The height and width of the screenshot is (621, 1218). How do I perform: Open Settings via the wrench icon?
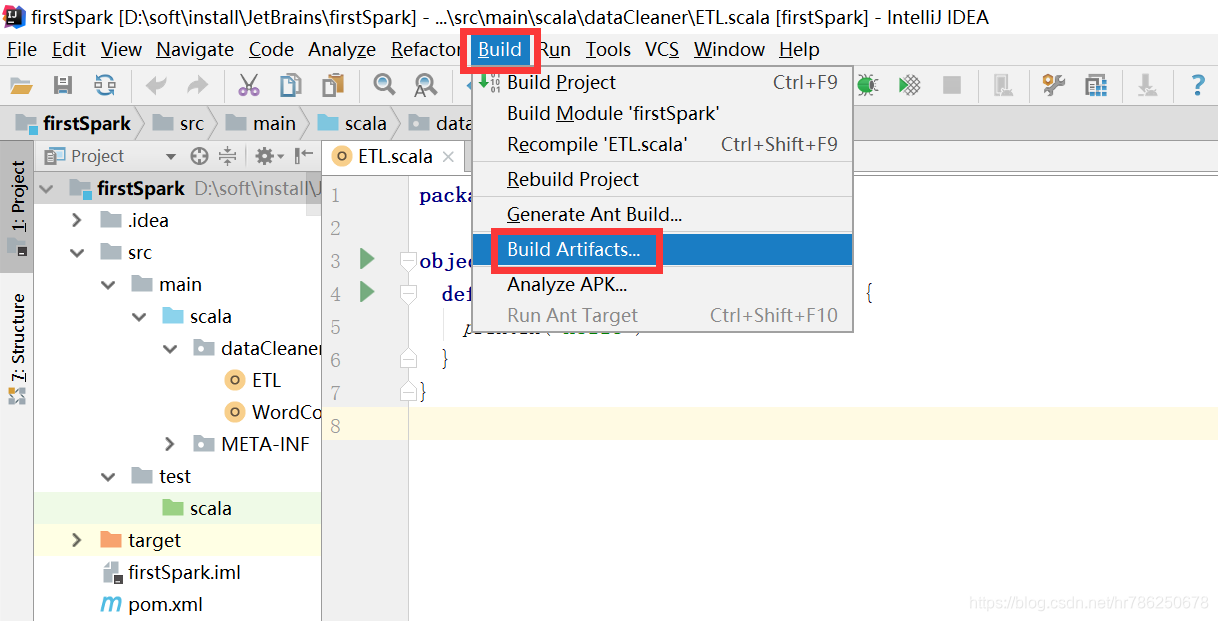tap(1053, 85)
